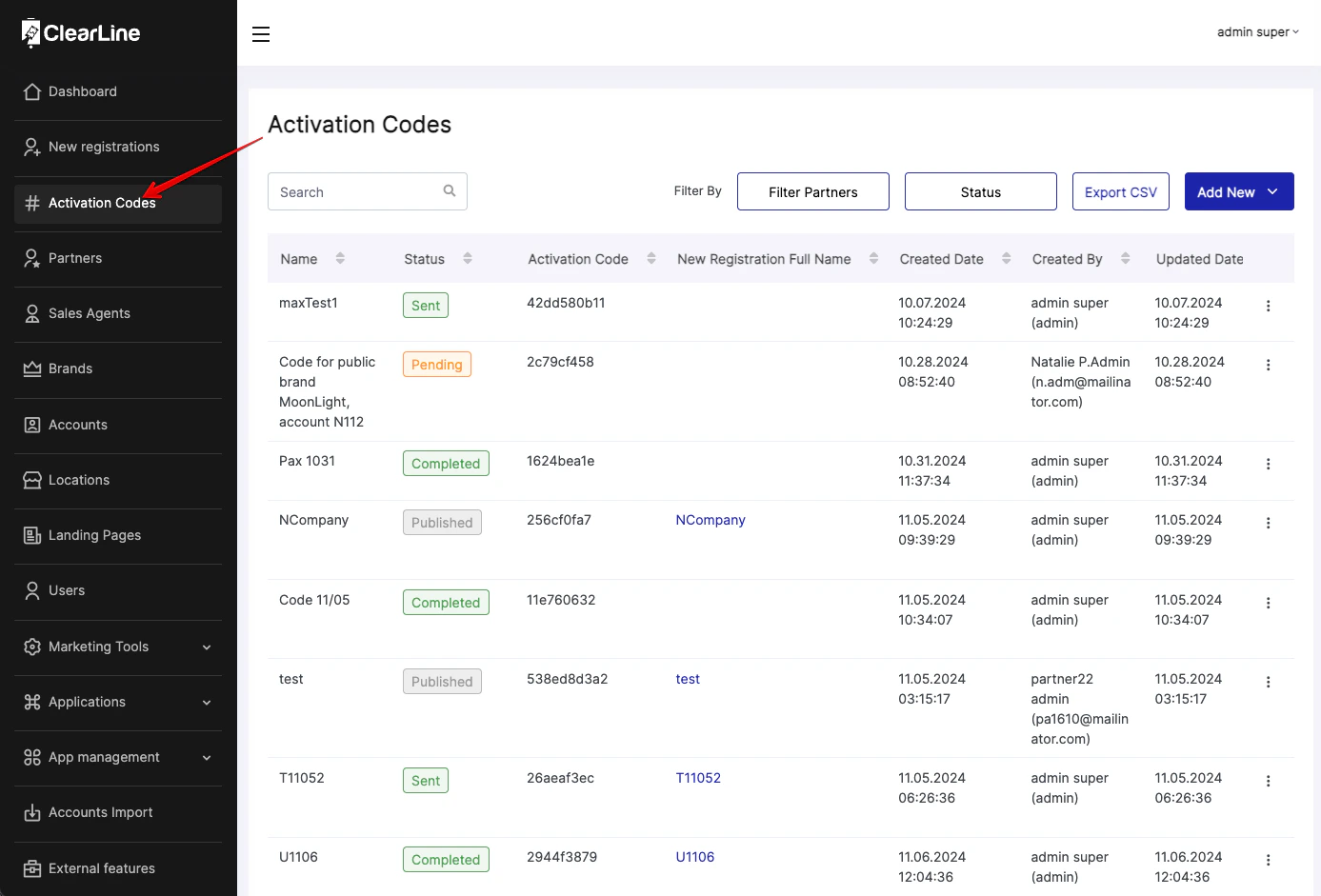Focus the Search input field

point(368,191)
